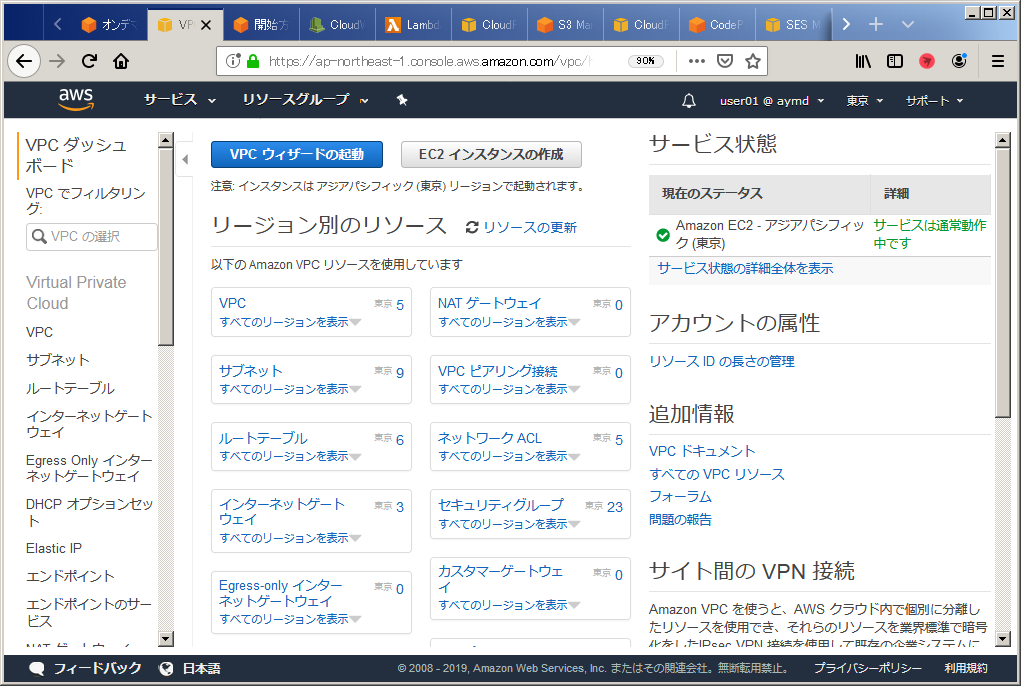Open the user01 @ aymd account dropdown

(x=772, y=101)
